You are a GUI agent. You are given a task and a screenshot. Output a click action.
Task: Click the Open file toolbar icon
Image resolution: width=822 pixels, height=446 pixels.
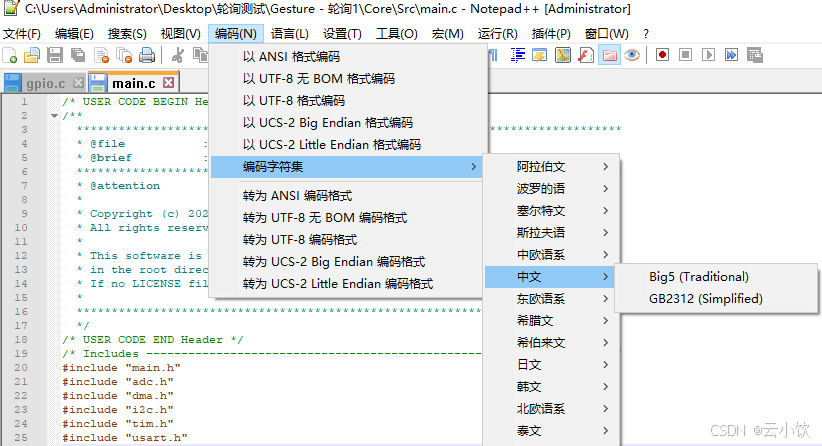[x=32, y=55]
